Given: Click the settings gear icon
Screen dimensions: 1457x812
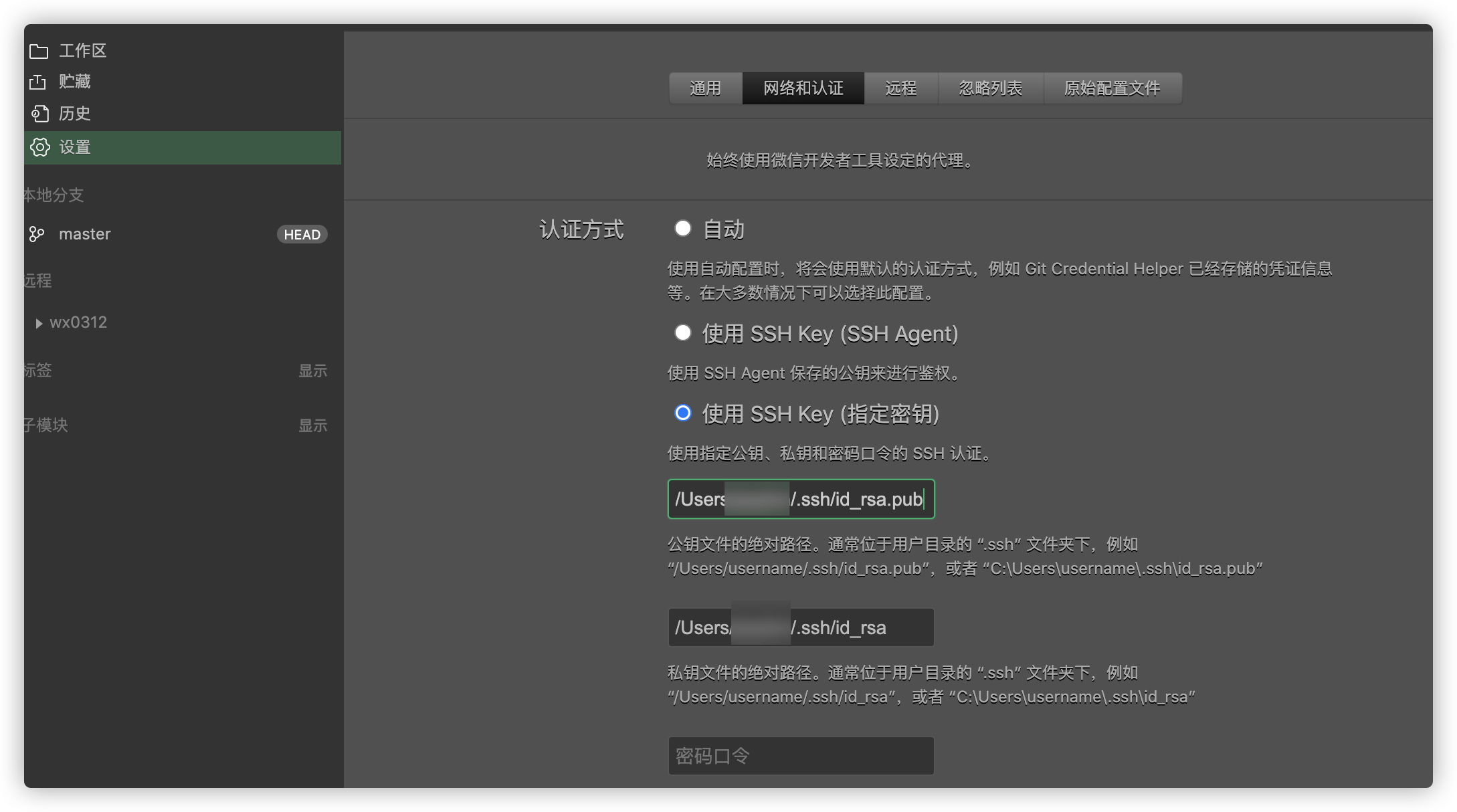Looking at the screenshot, I should coord(40,147).
